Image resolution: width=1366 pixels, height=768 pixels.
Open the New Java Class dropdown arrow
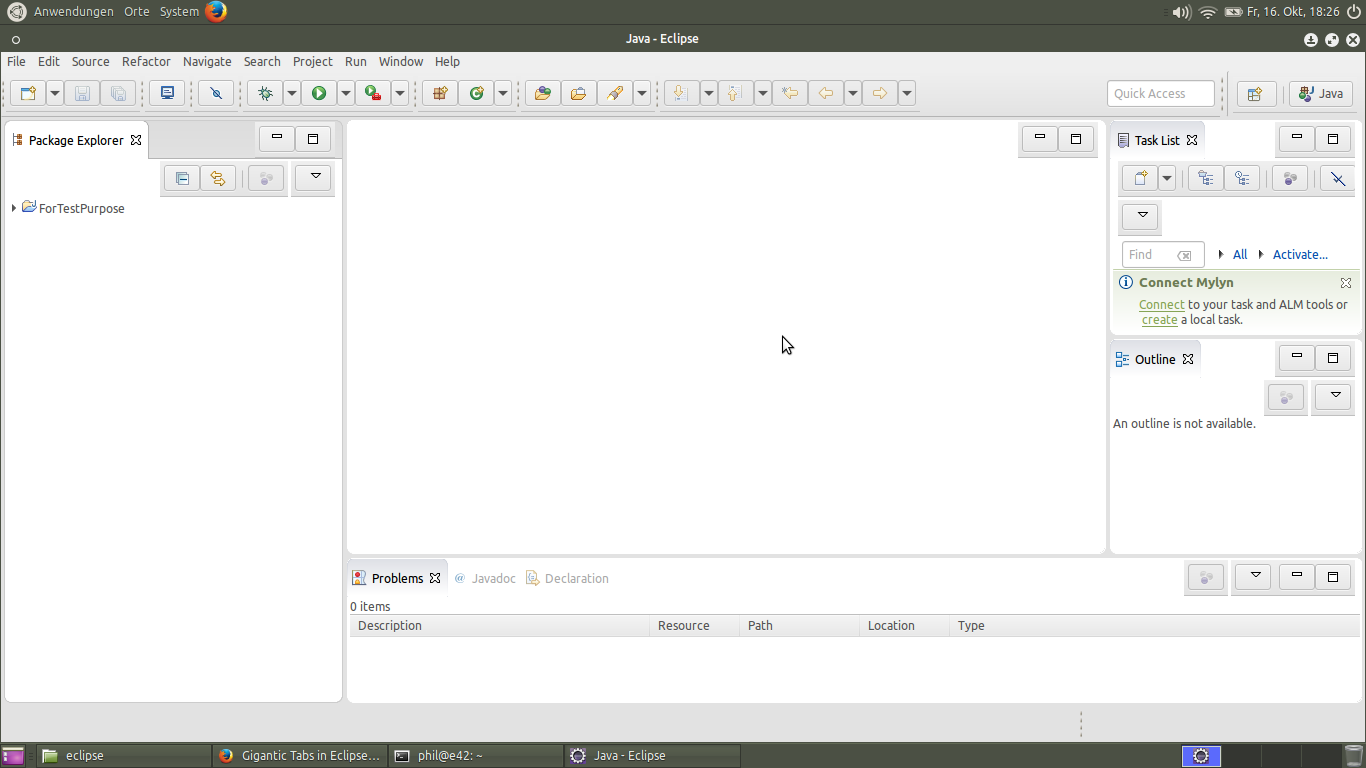[503, 93]
